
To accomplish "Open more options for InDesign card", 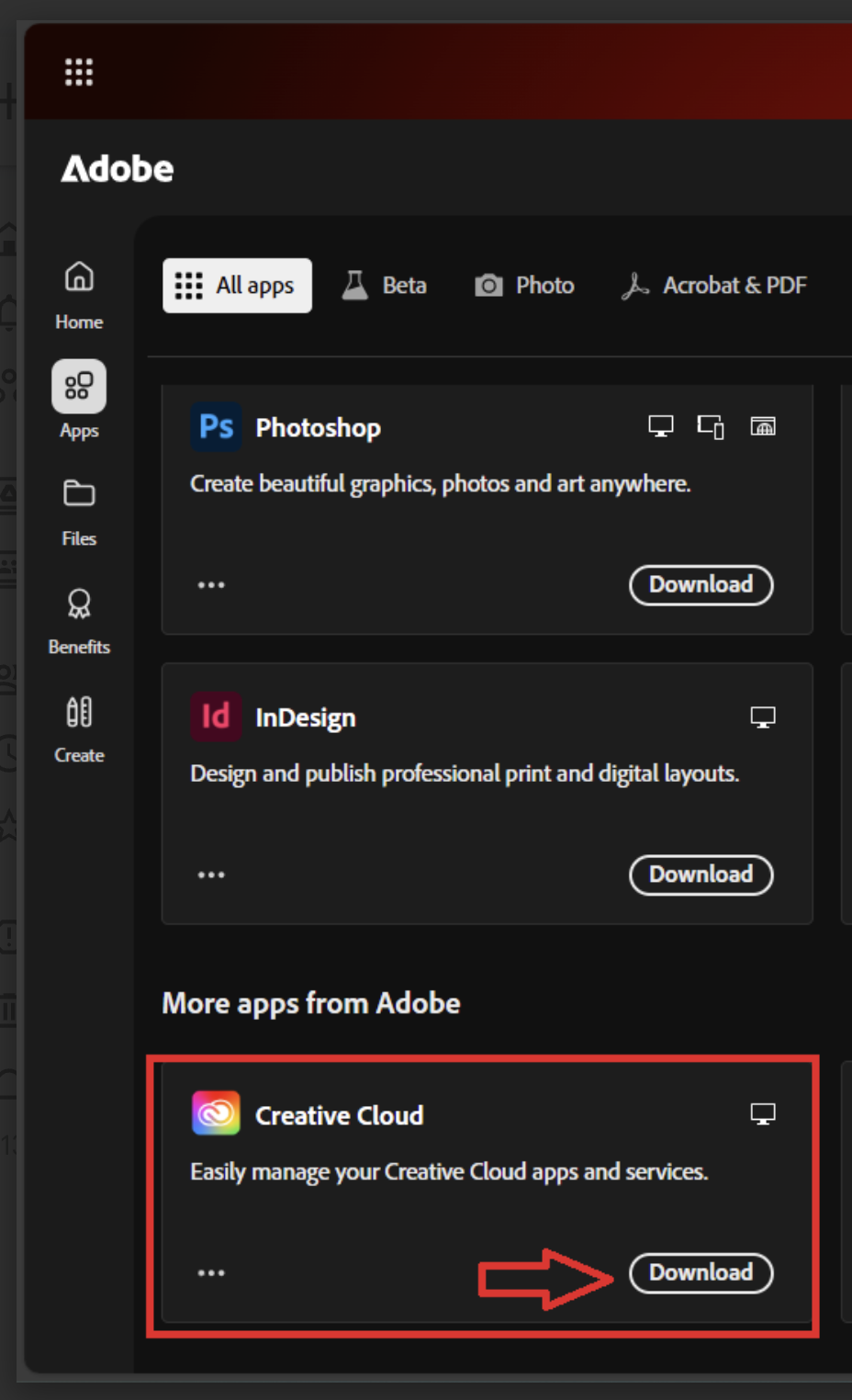I will 212,875.
